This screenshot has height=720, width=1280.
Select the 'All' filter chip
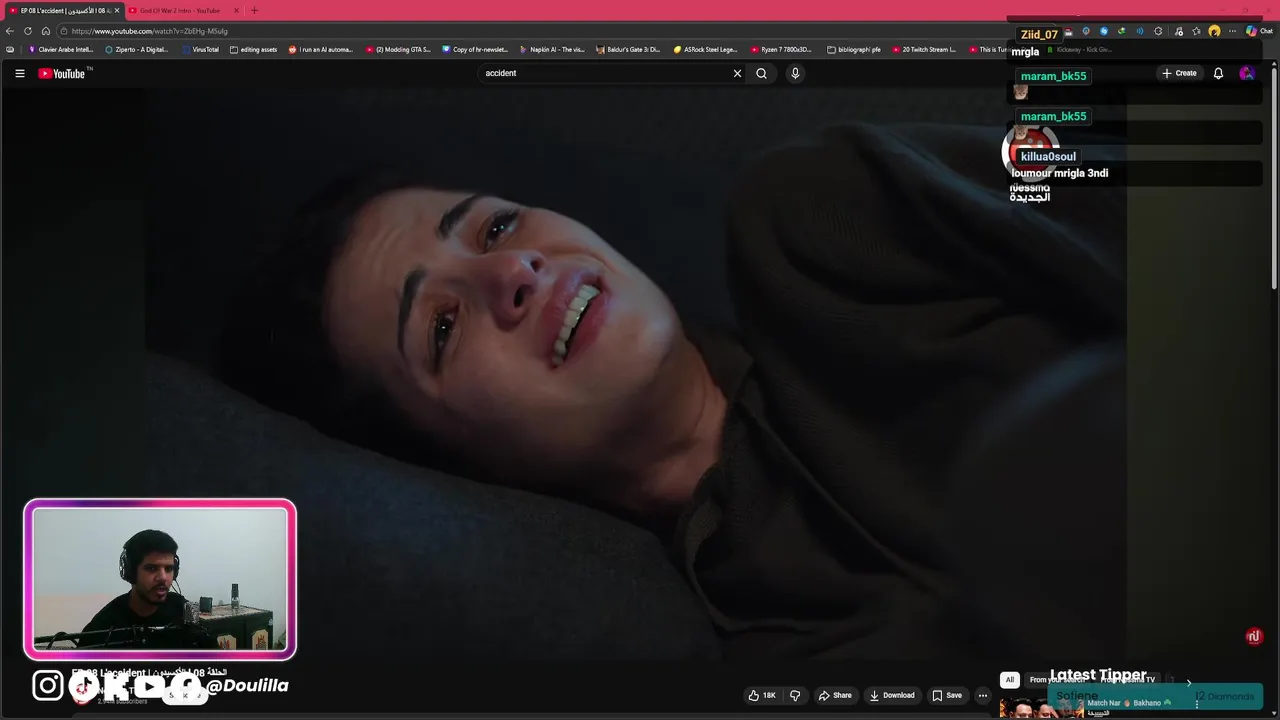click(x=1009, y=680)
